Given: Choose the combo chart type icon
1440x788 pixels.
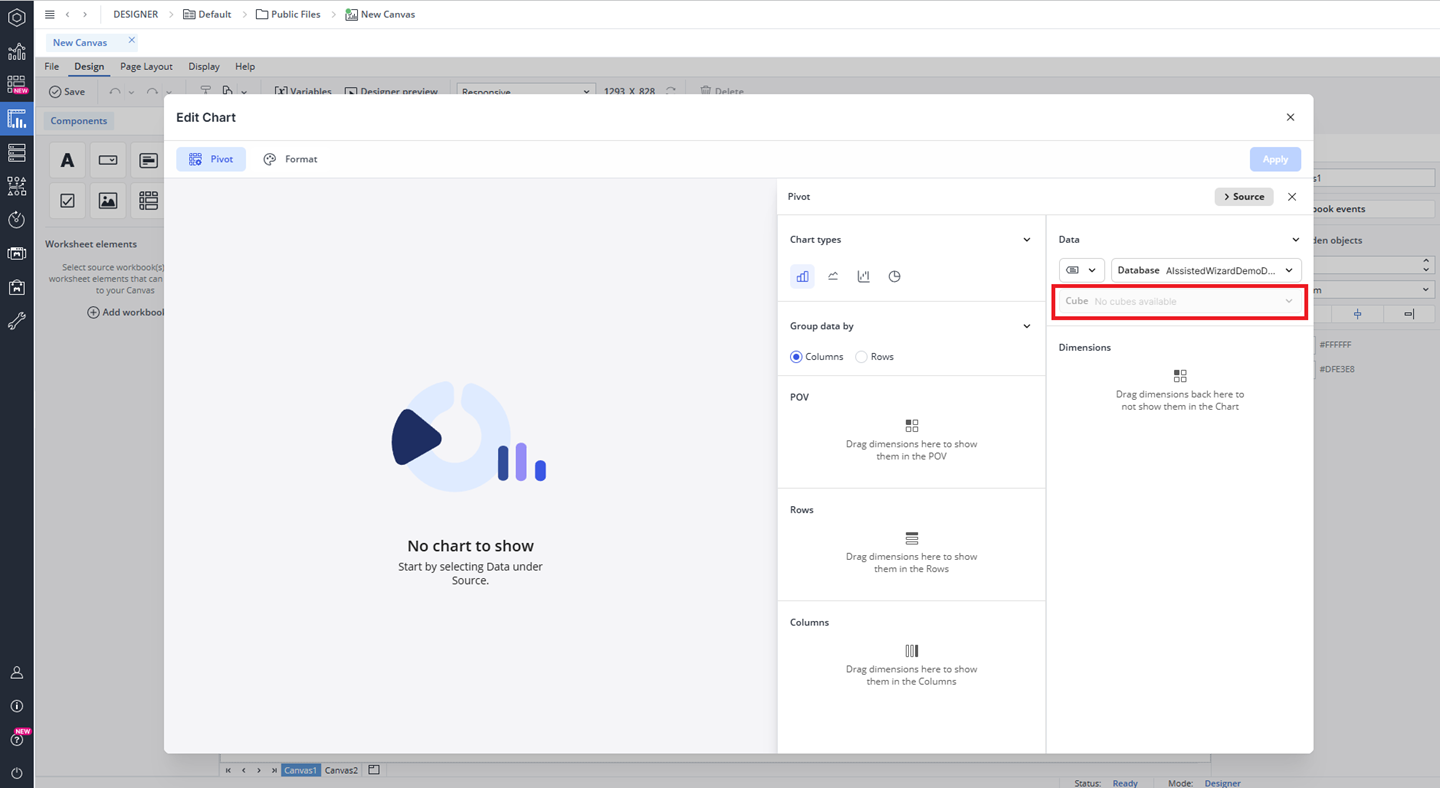Looking at the screenshot, I should pos(864,277).
